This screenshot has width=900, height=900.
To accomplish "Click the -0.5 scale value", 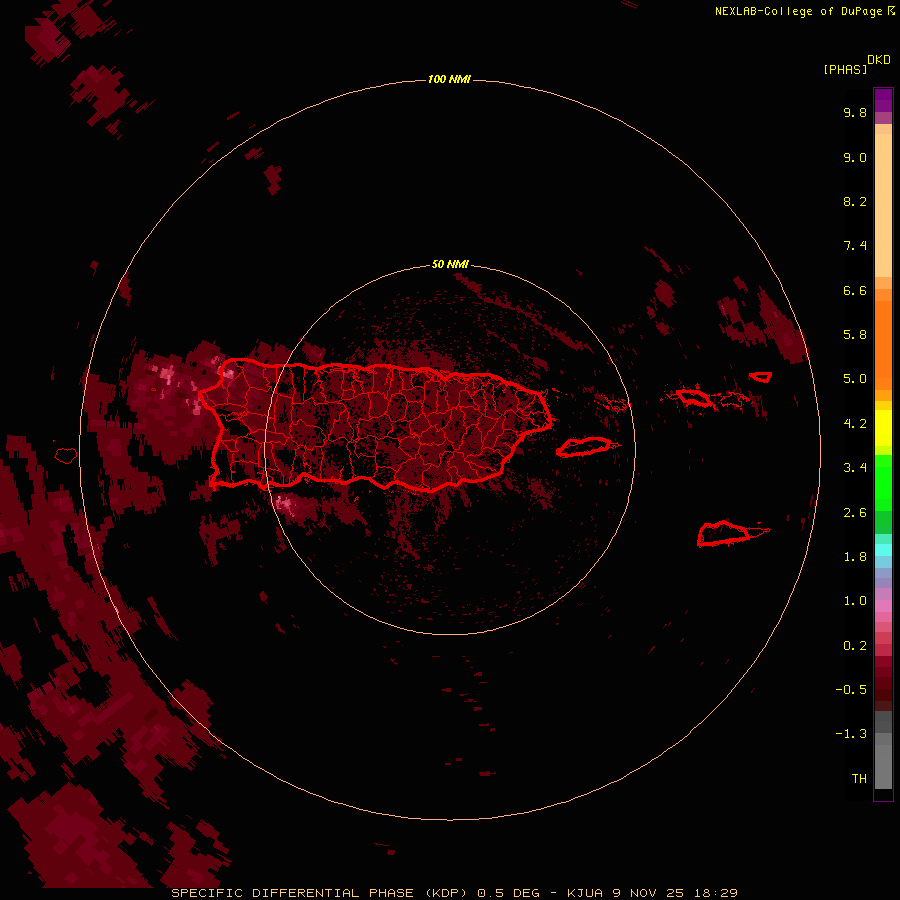I will [x=851, y=690].
